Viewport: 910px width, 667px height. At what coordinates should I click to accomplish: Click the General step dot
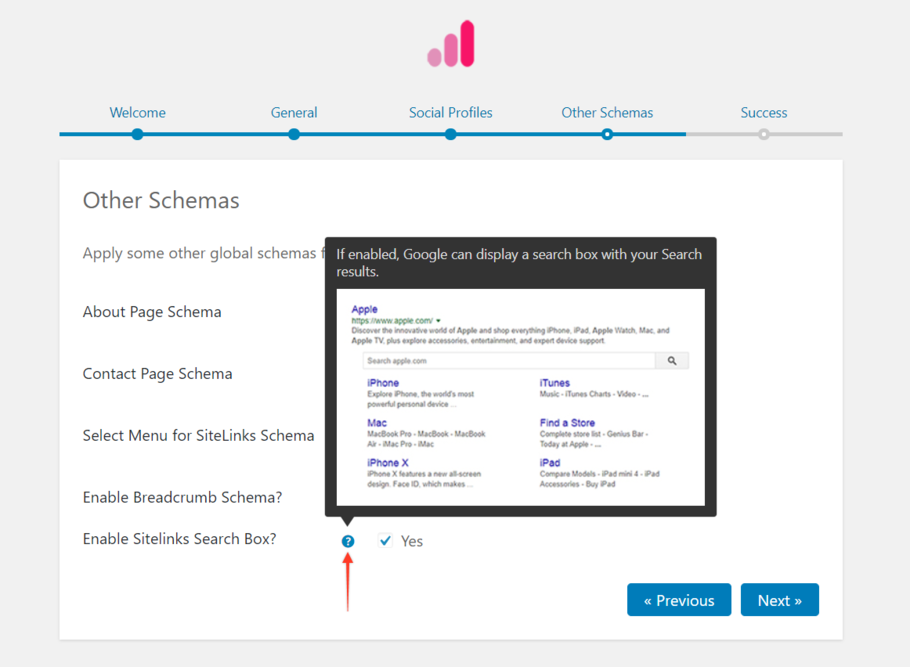pos(294,133)
